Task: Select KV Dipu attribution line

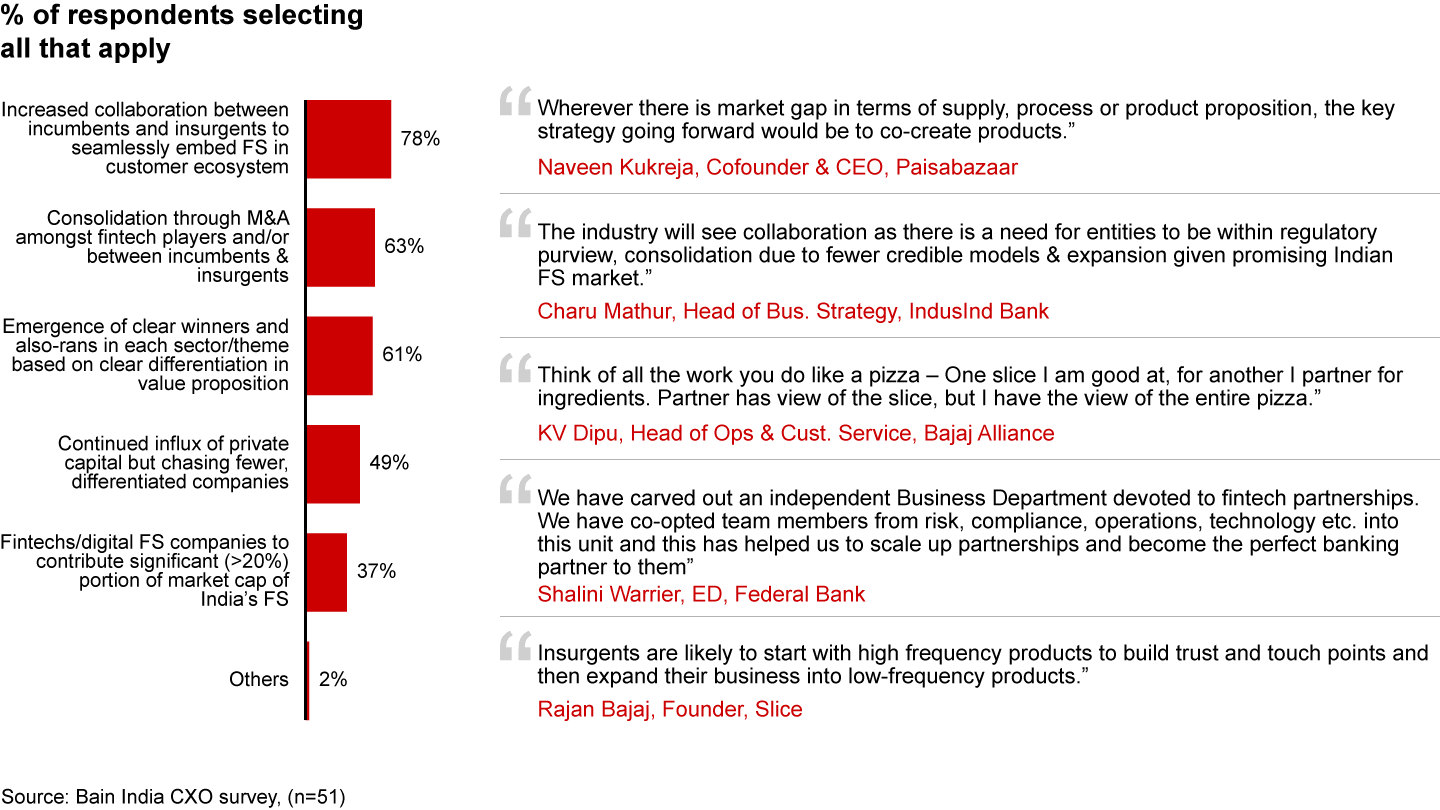Action: [x=795, y=433]
